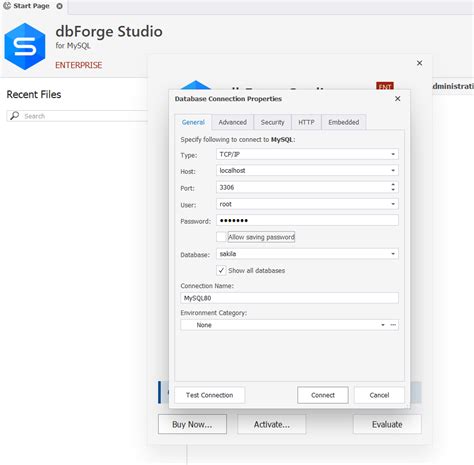Switch to the Advanced tab

coord(233,122)
